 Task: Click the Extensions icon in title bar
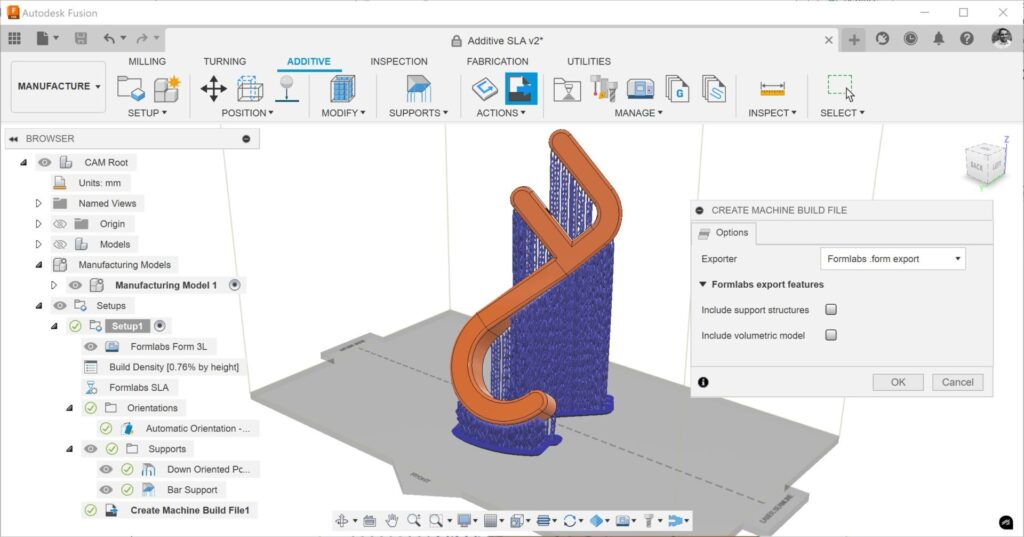[882, 39]
